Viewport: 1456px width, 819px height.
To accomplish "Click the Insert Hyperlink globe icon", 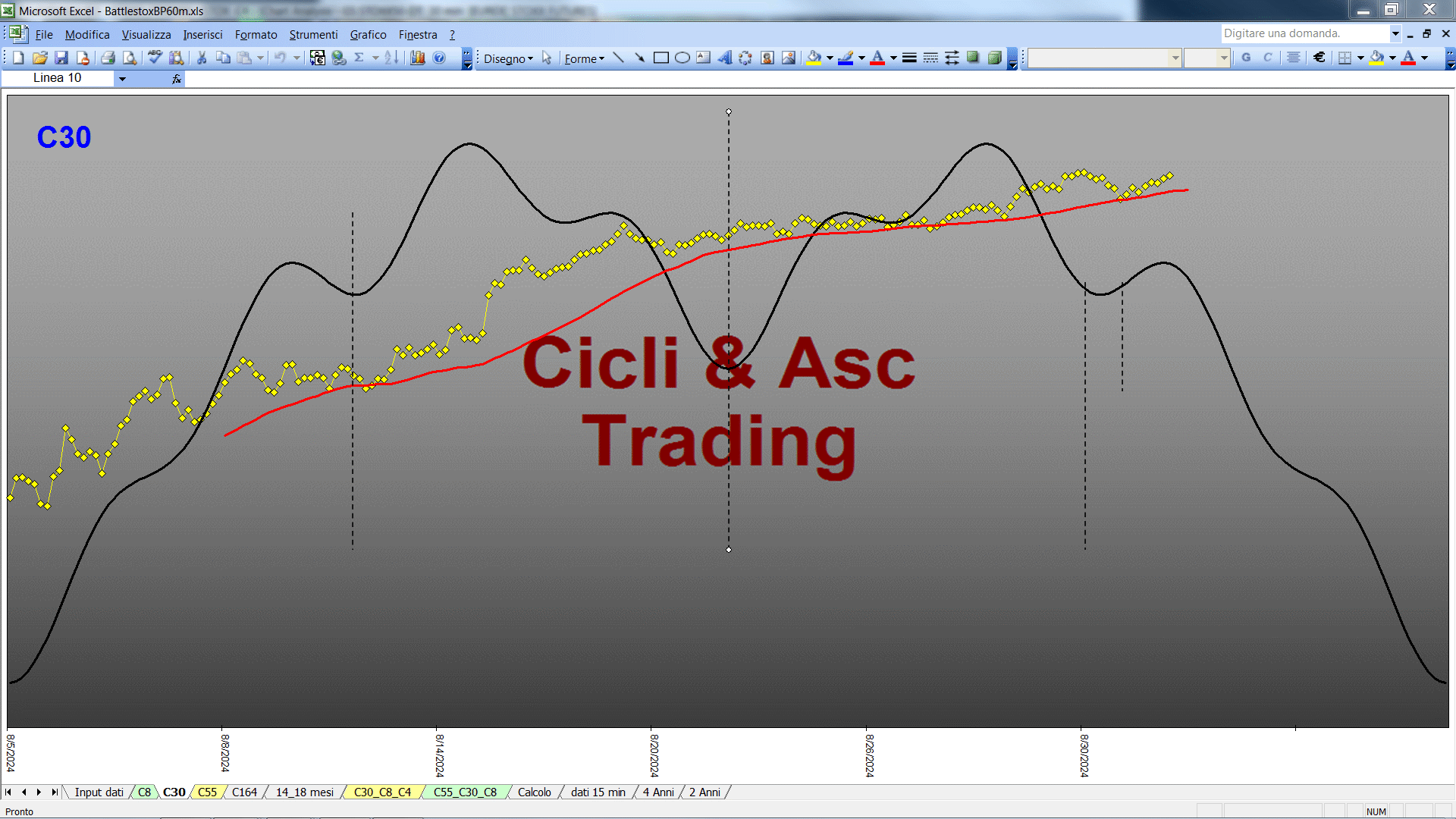I will pyautogui.click(x=339, y=58).
